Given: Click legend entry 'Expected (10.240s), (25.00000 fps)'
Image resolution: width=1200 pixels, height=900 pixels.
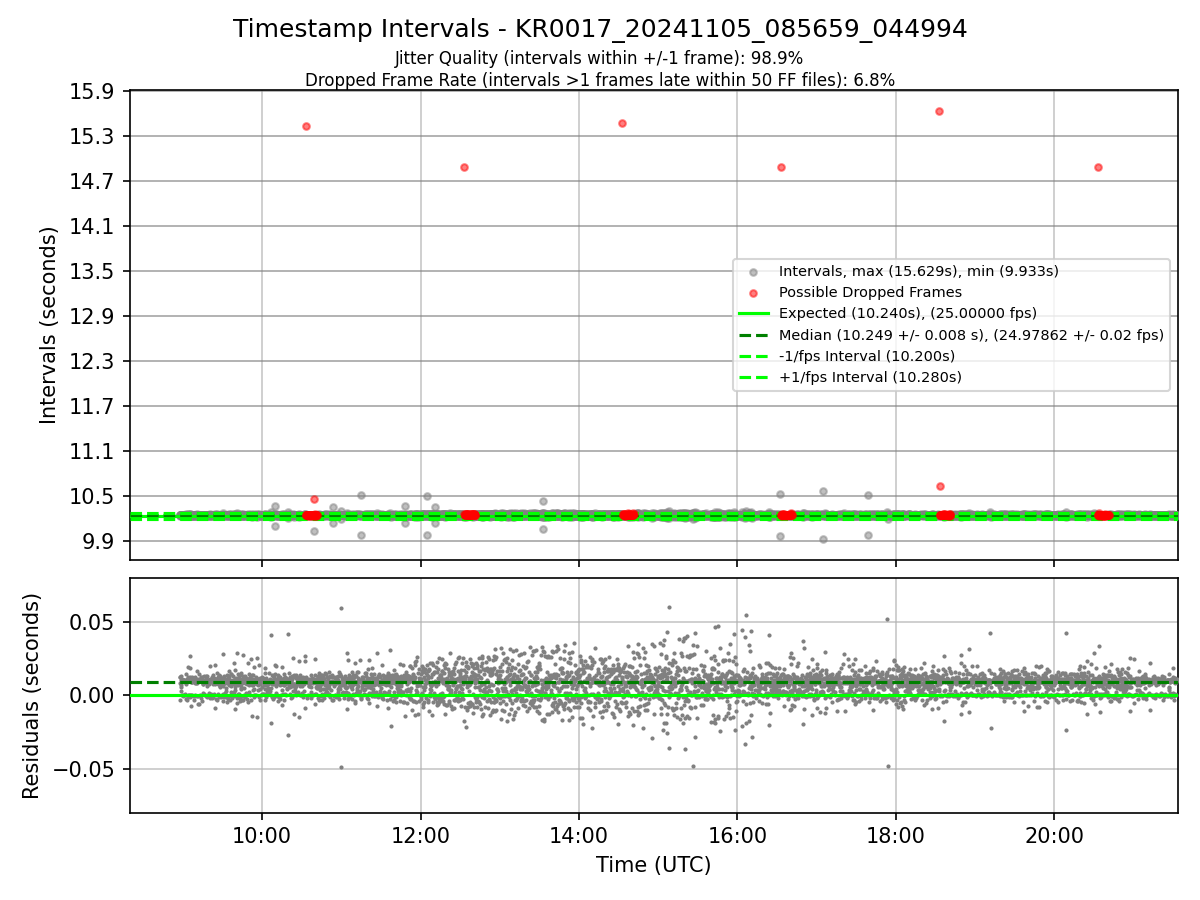Looking at the screenshot, I should tap(907, 313).
